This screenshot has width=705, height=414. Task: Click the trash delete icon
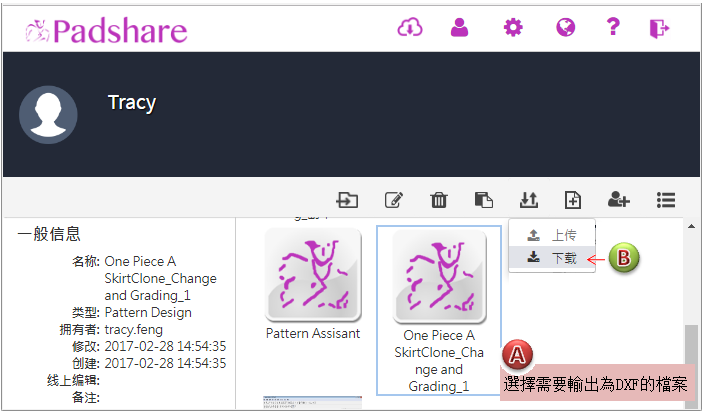(439, 200)
